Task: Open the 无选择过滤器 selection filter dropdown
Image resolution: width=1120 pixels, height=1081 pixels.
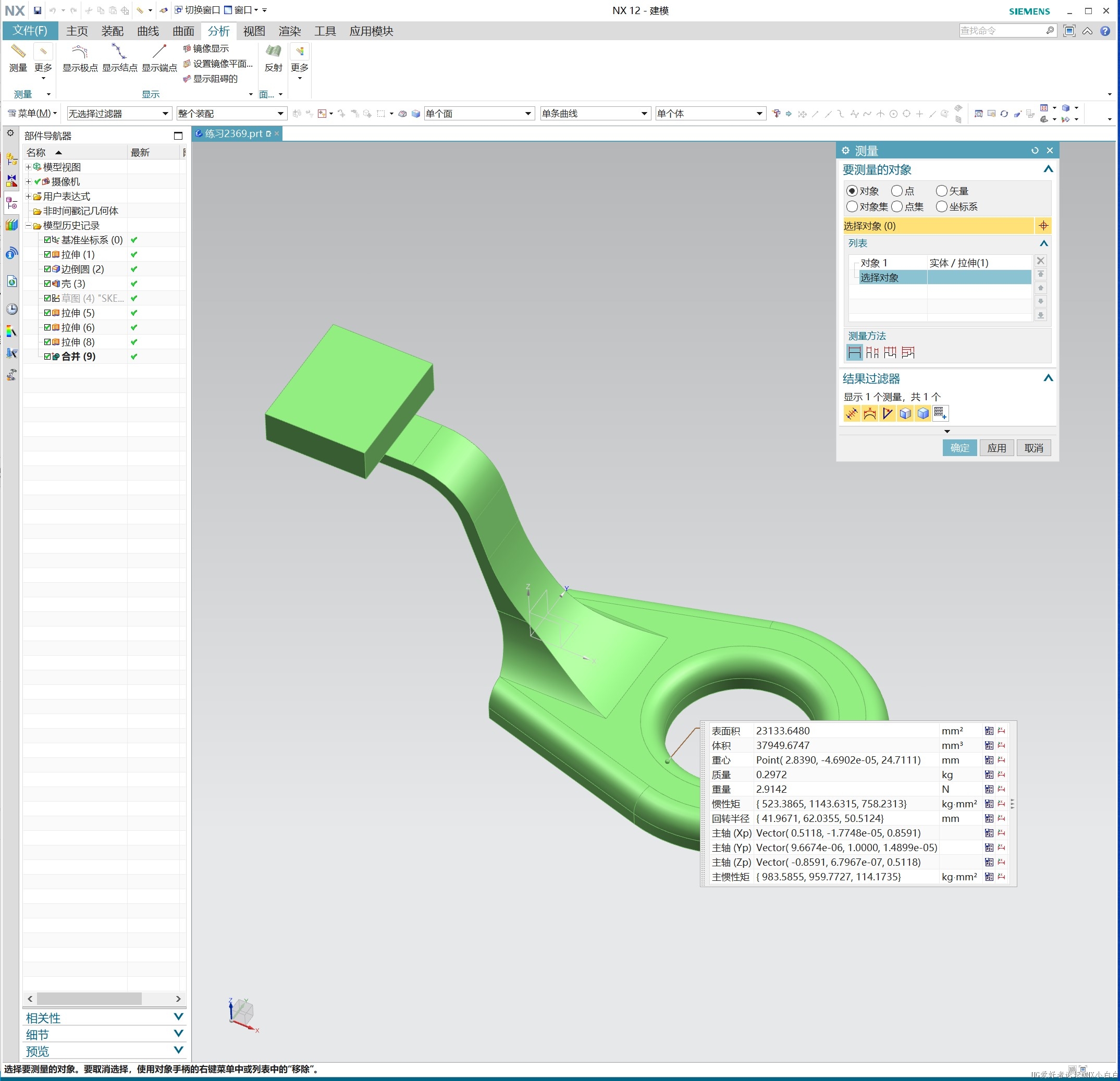Action: (119, 113)
